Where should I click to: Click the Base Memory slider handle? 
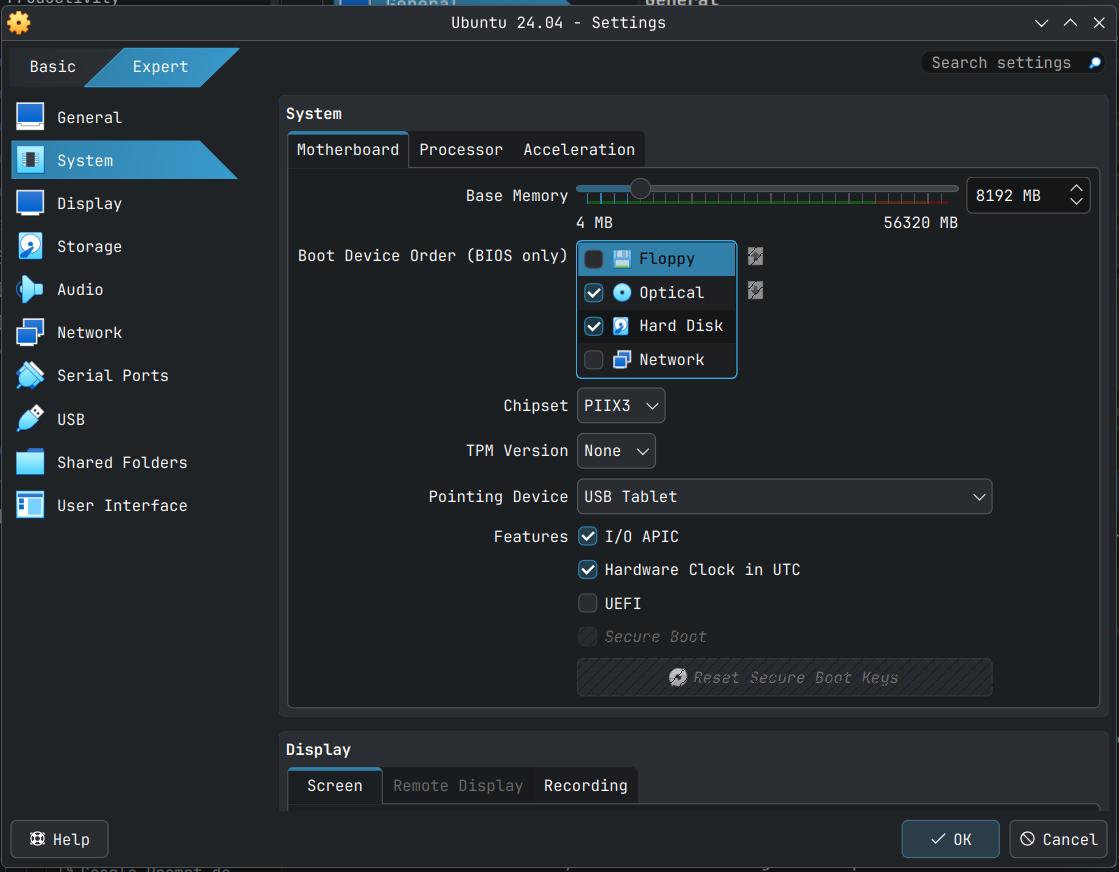point(640,188)
